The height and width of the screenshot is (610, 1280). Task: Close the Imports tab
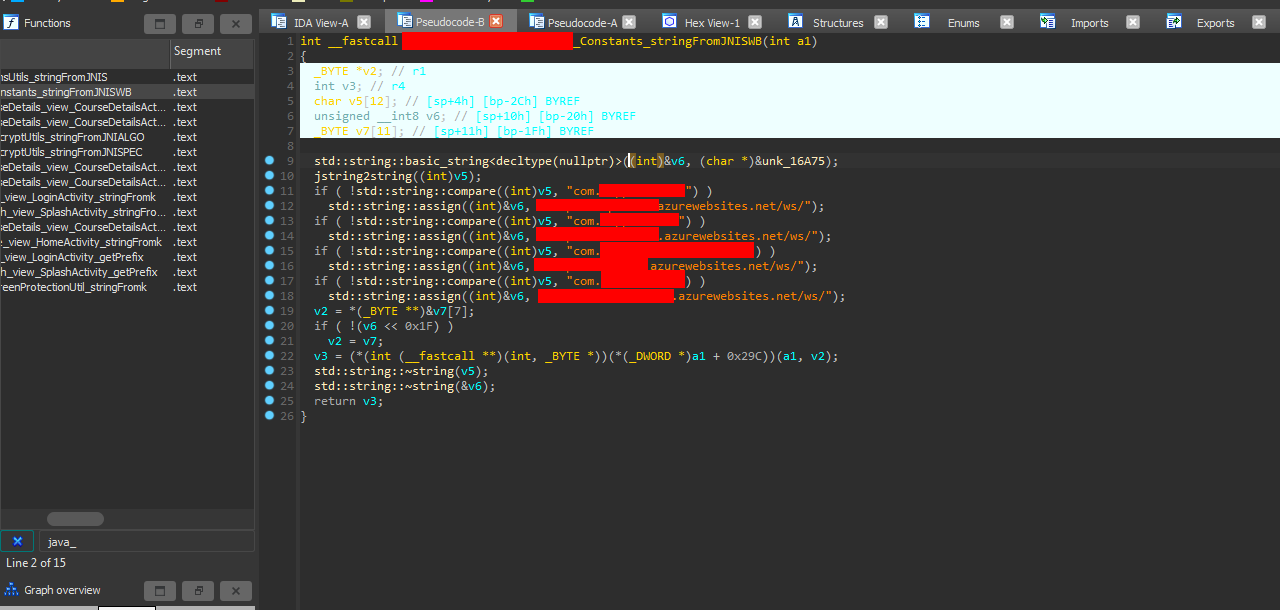[x=1133, y=22]
